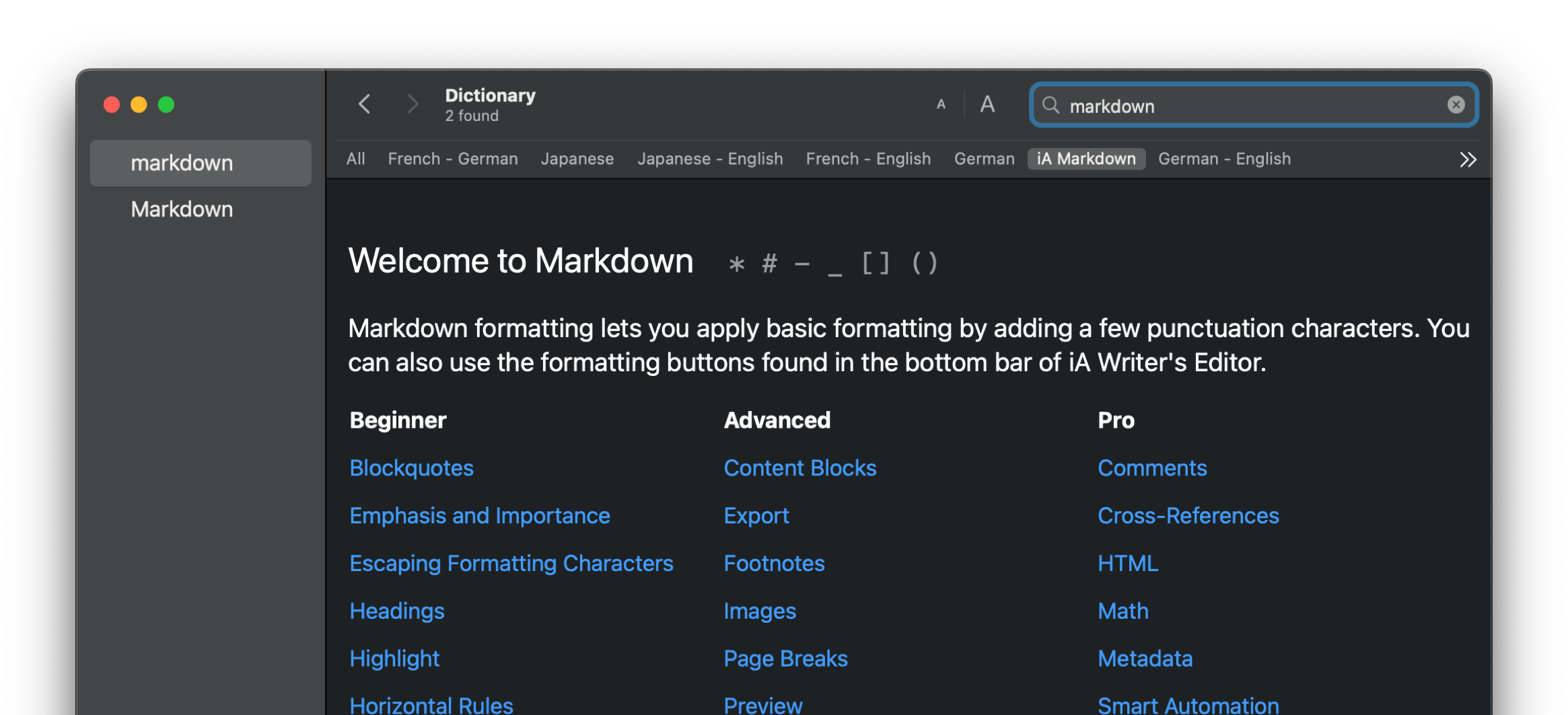
Task: Open the Math link
Action: 1123,611
